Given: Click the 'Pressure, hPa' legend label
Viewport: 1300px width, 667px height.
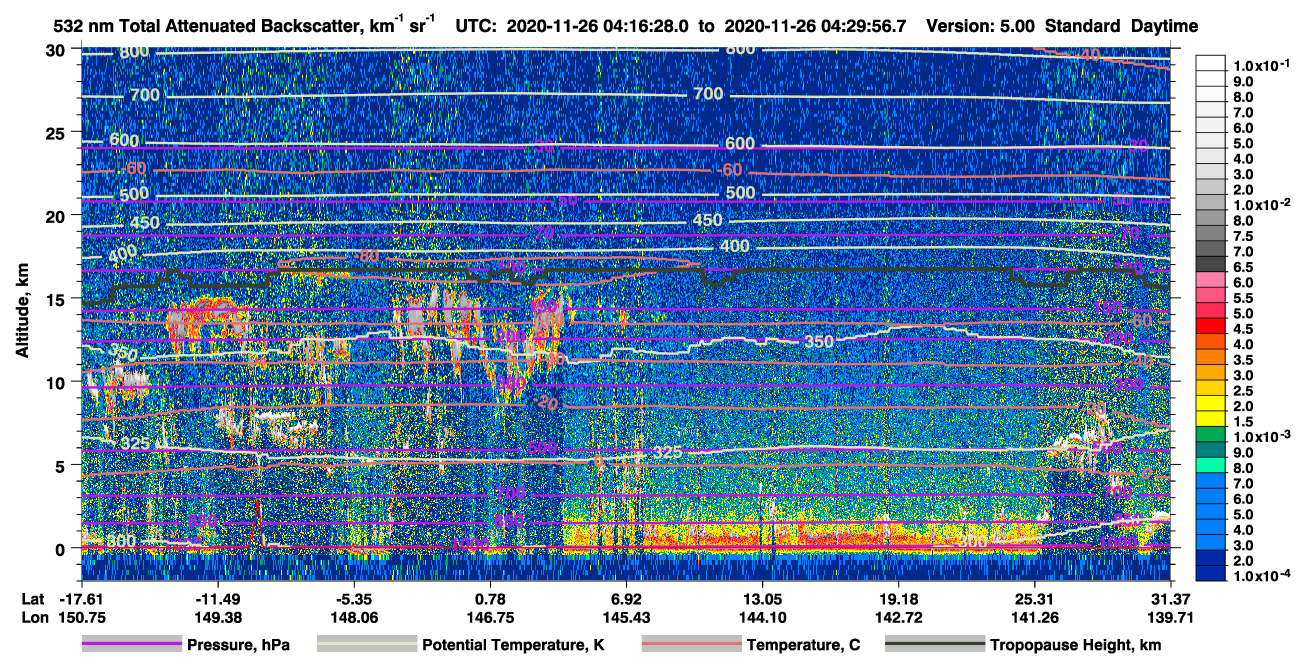Looking at the screenshot, I should 238,645.
